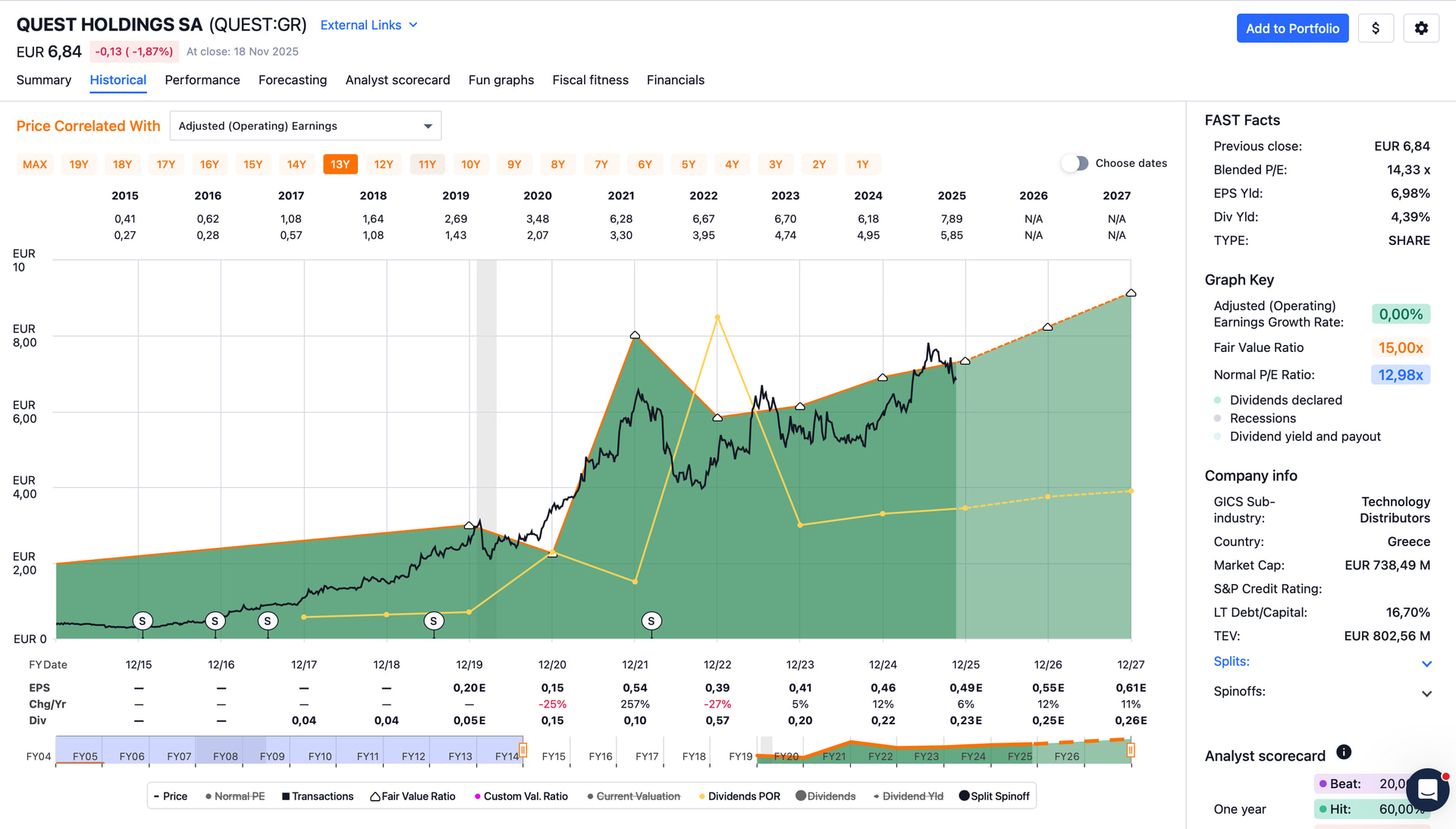The image size is (1456, 829).
Task: Open the settings gear icon
Action: [x=1421, y=28]
